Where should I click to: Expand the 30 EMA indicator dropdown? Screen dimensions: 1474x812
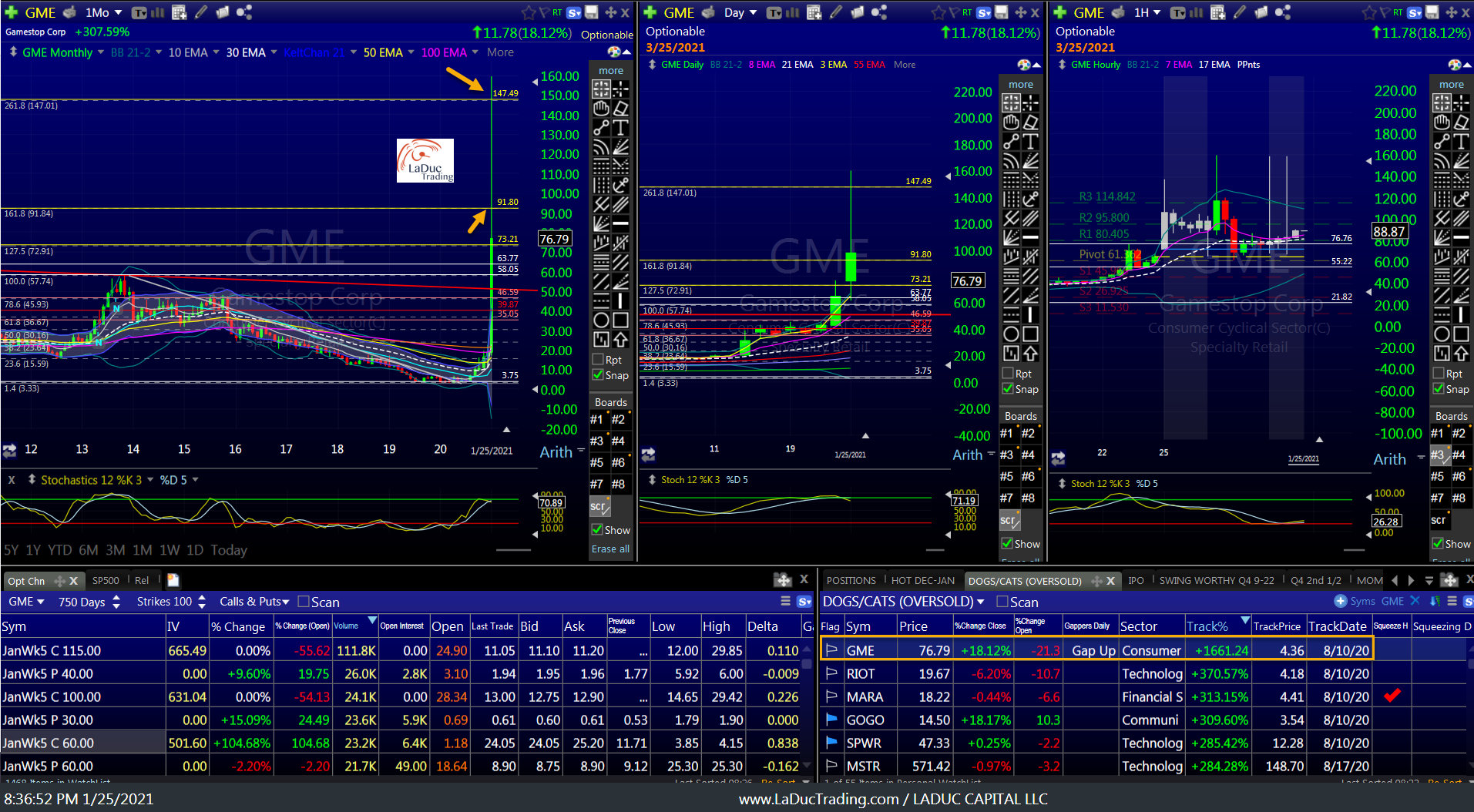coord(274,52)
